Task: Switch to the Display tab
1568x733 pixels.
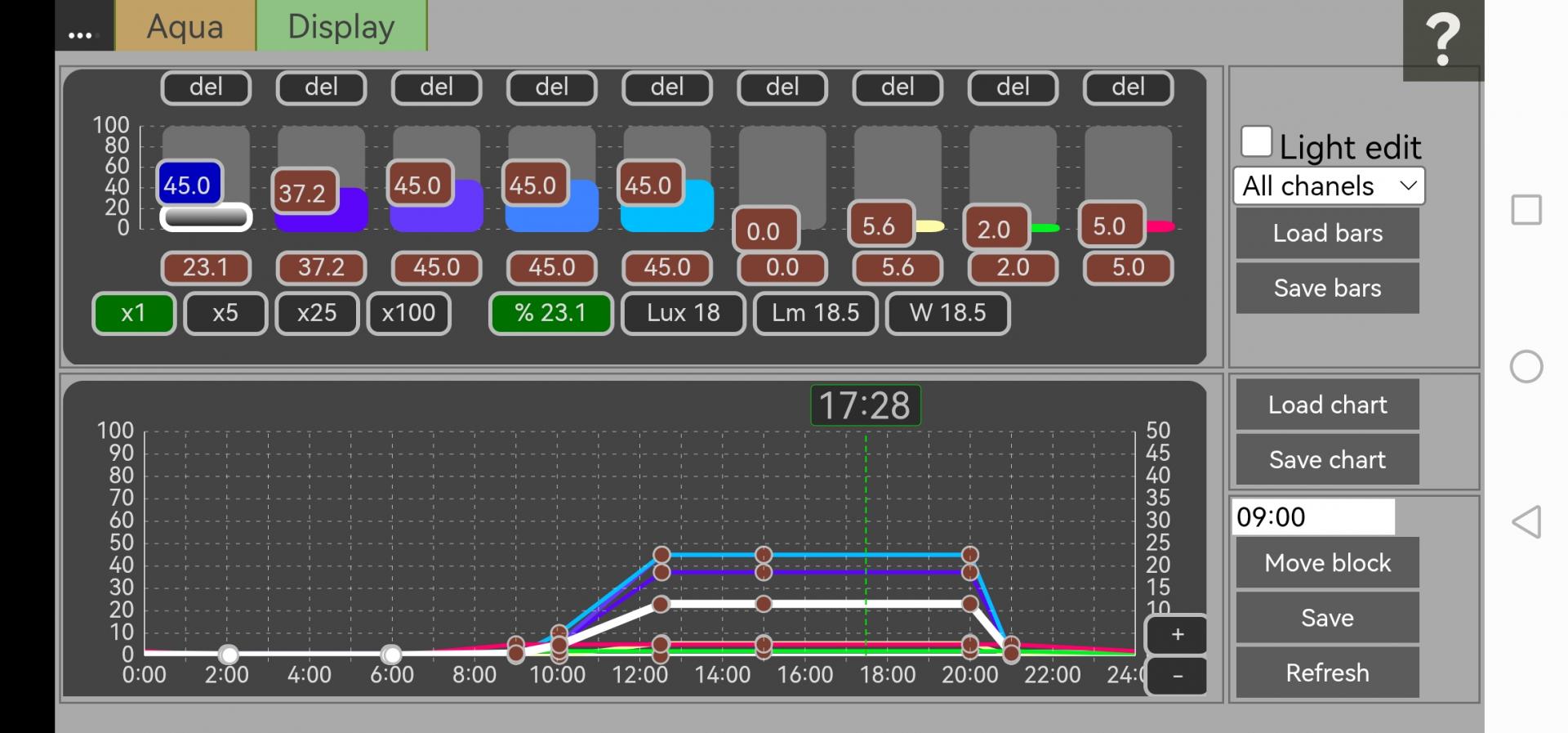Action: [x=341, y=26]
